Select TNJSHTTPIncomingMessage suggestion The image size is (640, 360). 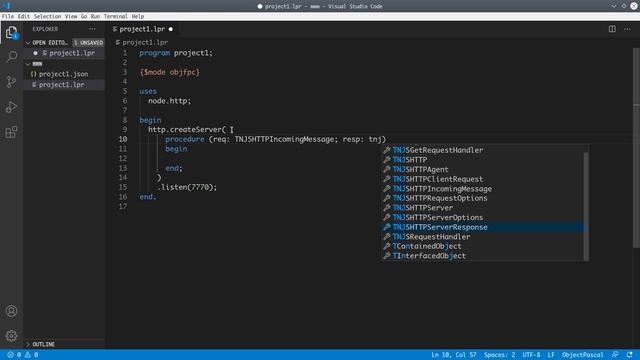click(483, 189)
